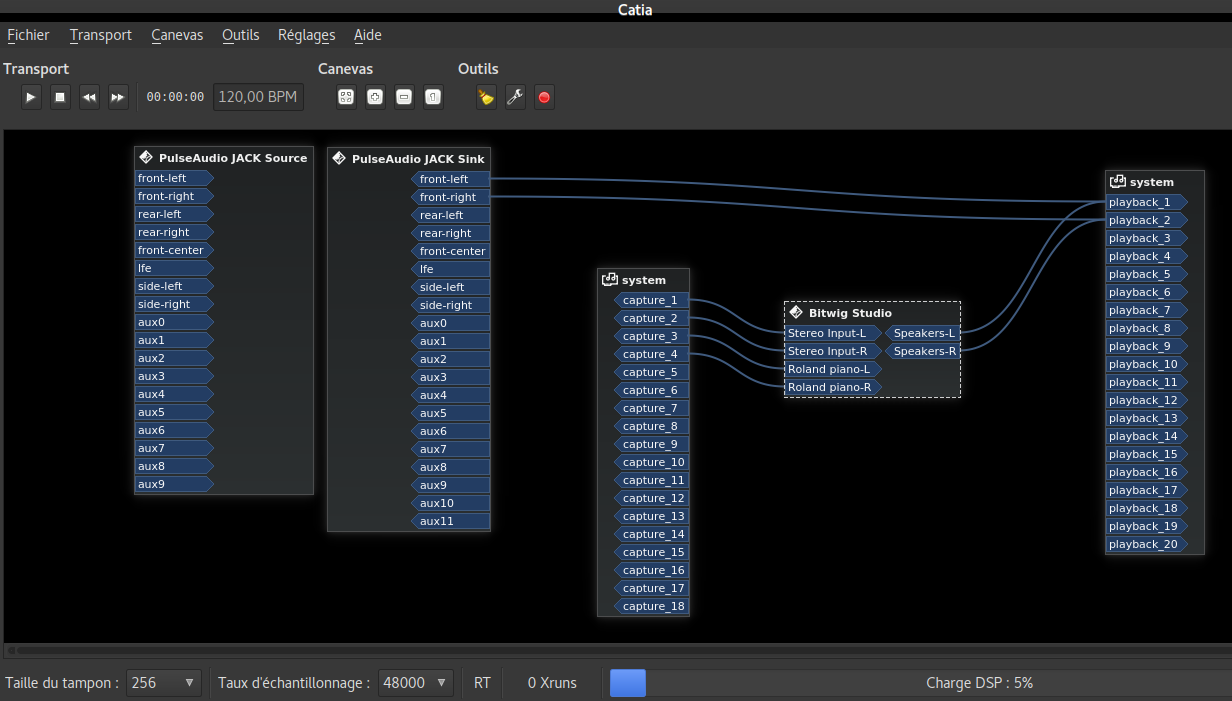Image resolution: width=1232 pixels, height=701 pixels.
Task: Click the 0 Xruns label
Action: click(552, 683)
